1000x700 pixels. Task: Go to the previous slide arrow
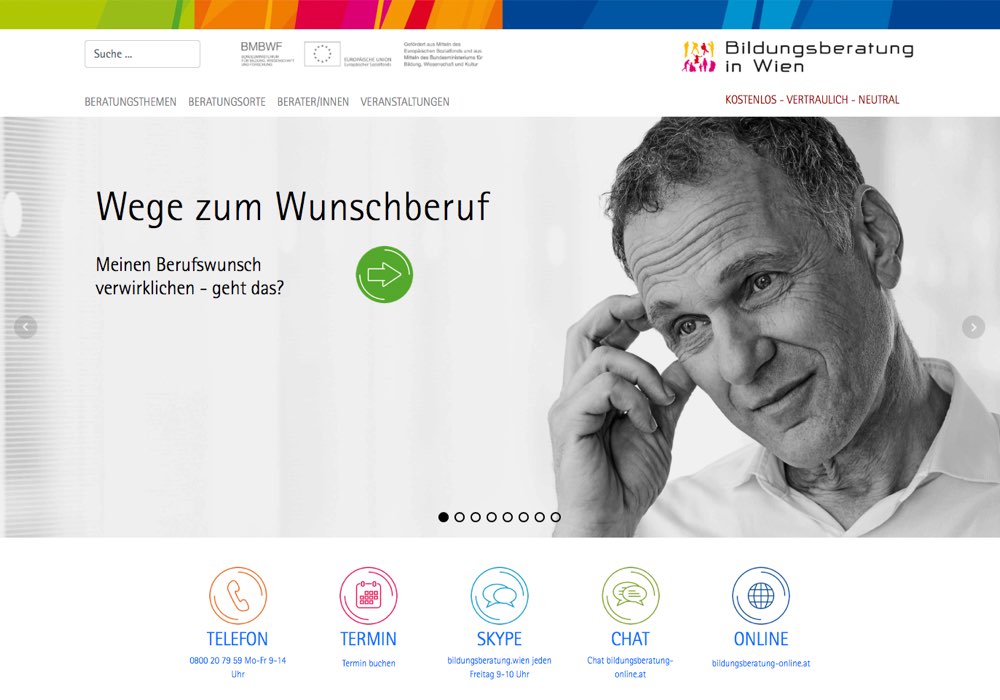click(x=26, y=327)
